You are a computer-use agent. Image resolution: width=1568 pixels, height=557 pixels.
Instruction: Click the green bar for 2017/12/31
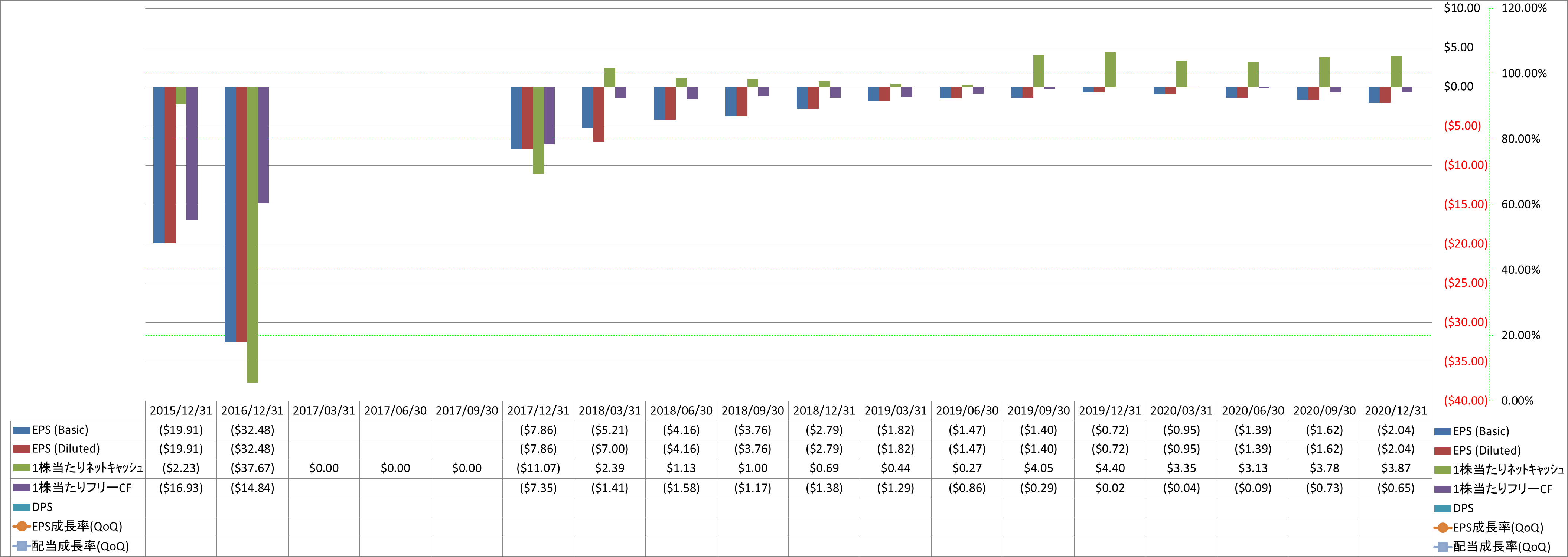coord(538,130)
